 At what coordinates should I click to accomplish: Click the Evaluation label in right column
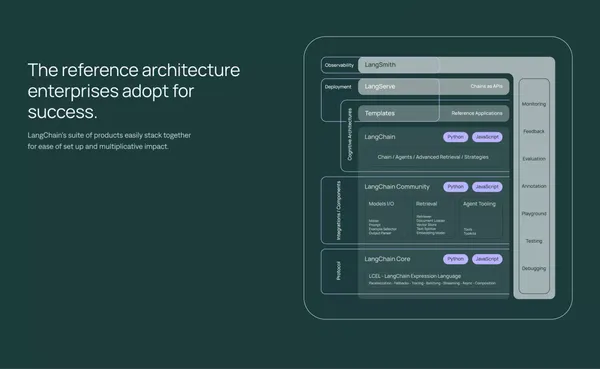pos(534,159)
